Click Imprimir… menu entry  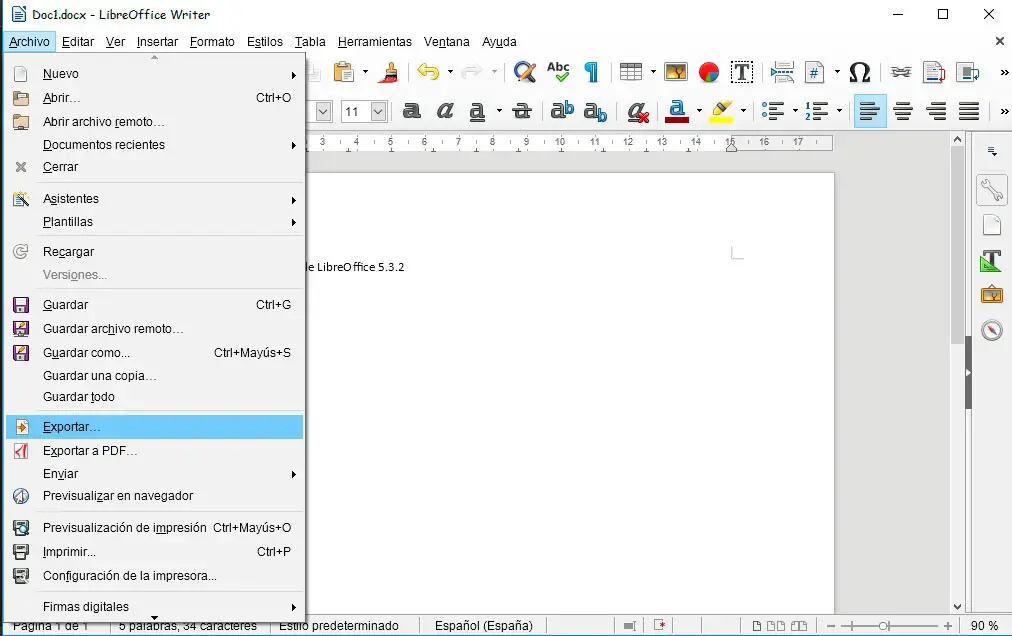(x=154, y=552)
